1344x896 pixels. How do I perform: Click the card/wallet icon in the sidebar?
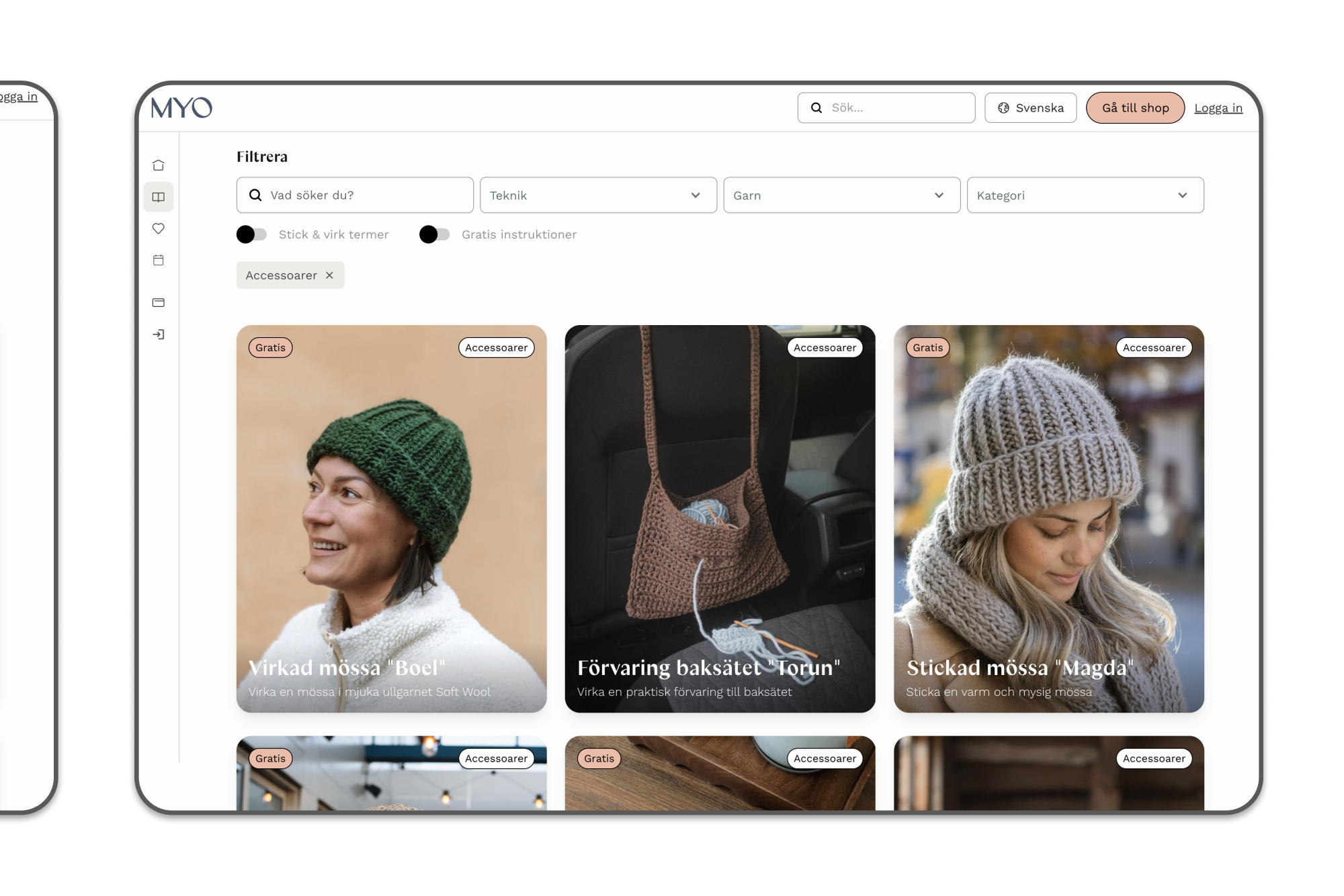tap(159, 302)
